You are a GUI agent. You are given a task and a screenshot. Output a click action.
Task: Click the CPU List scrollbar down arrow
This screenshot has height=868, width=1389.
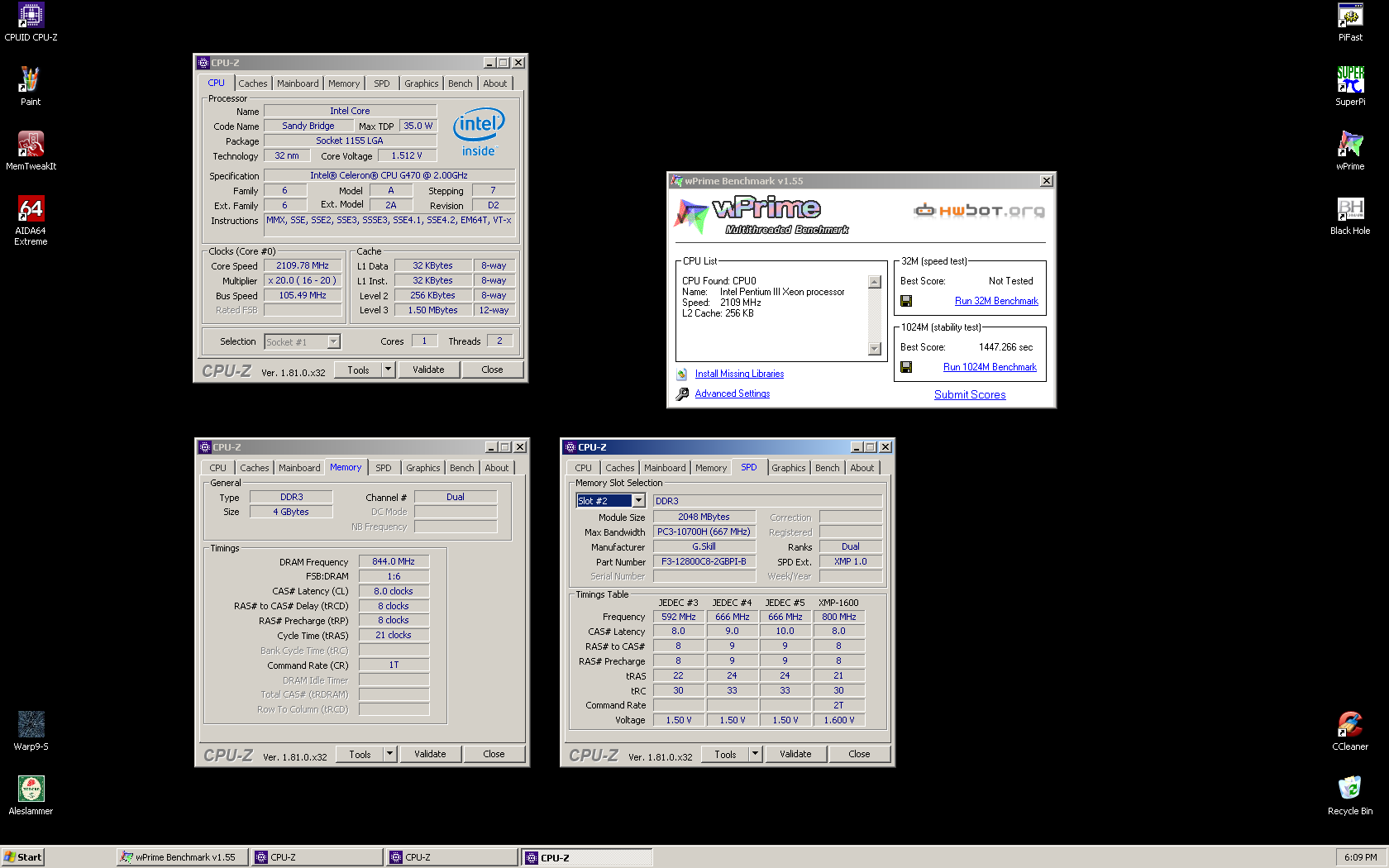(x=875, y=349)
